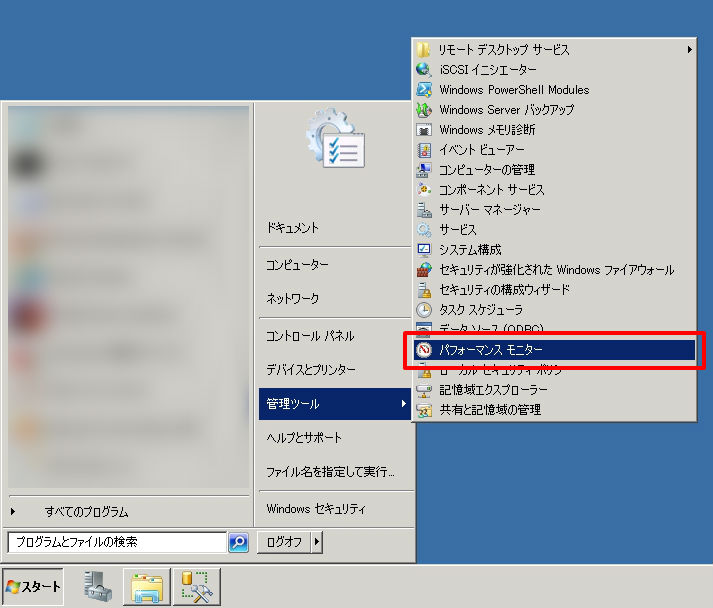The height and width of the screenshot is (608, 713).
Task: Expand the 管理ツール submenu arrow
Action: [x=403, y=403]
